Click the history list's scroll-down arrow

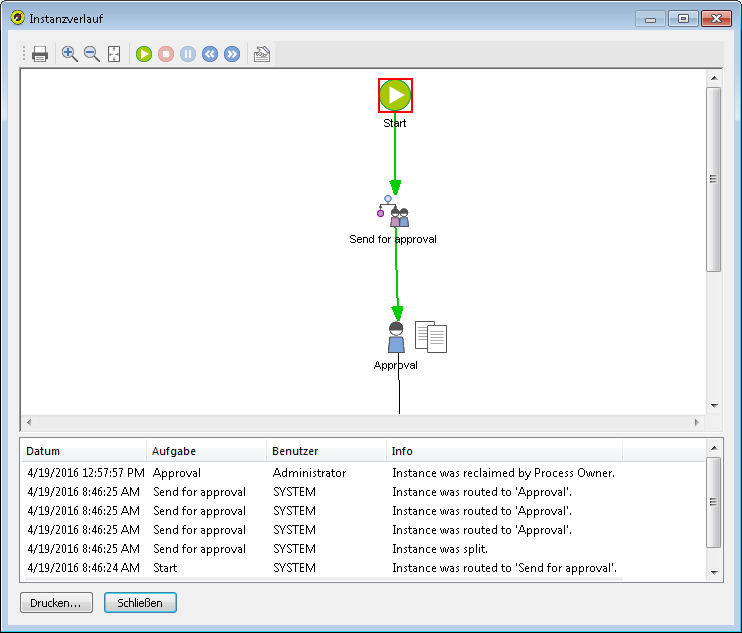[714, 573]
